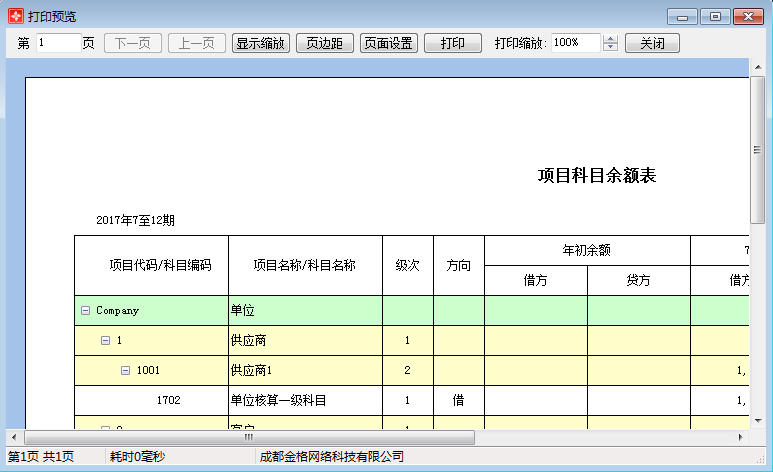
Task: Collapse the Company tree node
Action: coord(85,311)
